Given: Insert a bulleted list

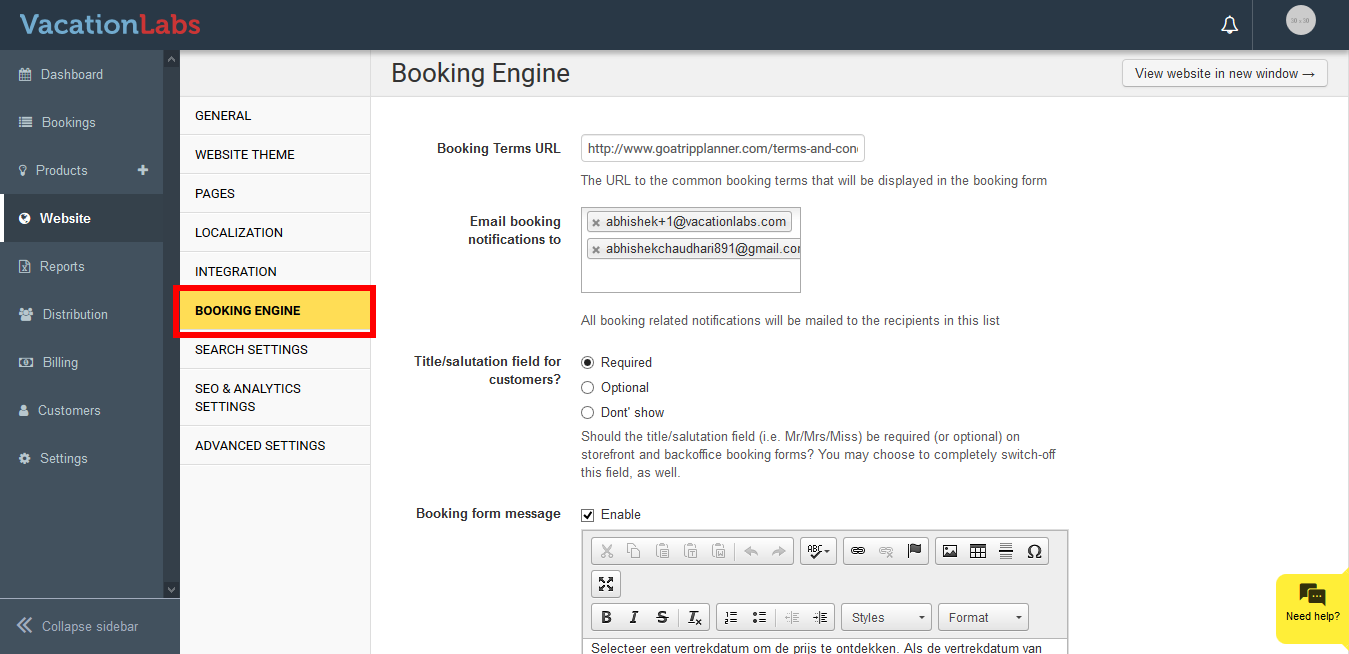Looking at the screenshot, I should [x=759, y=617].
